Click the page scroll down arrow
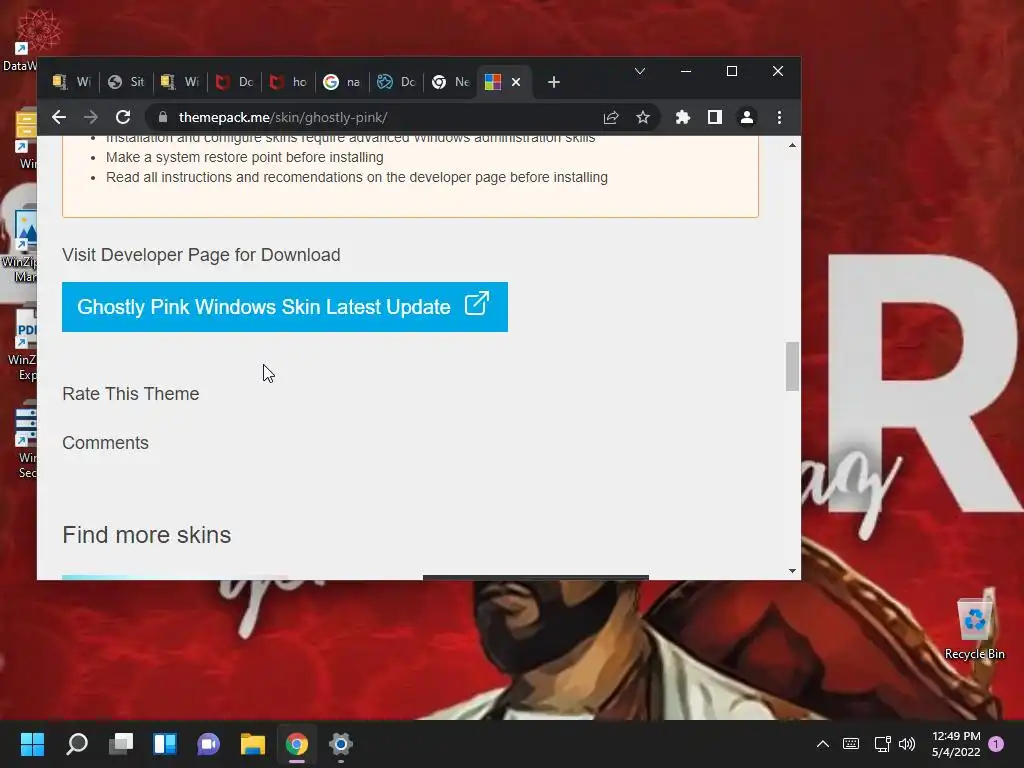The image size is (1024, 768). (x=792, y=571)
